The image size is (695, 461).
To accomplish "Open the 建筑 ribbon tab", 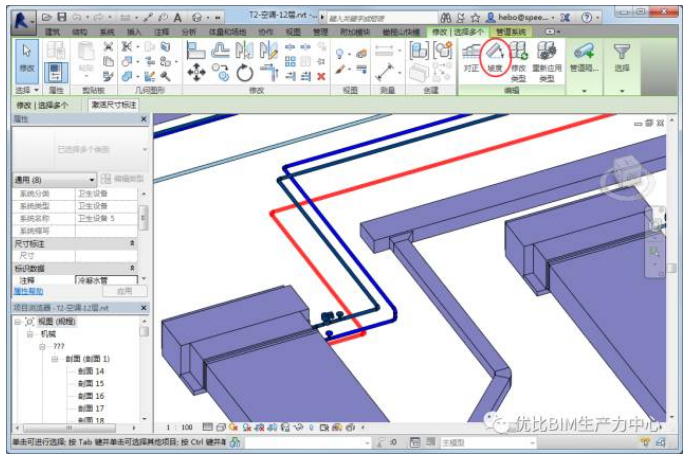I will [x=52, y=31].
